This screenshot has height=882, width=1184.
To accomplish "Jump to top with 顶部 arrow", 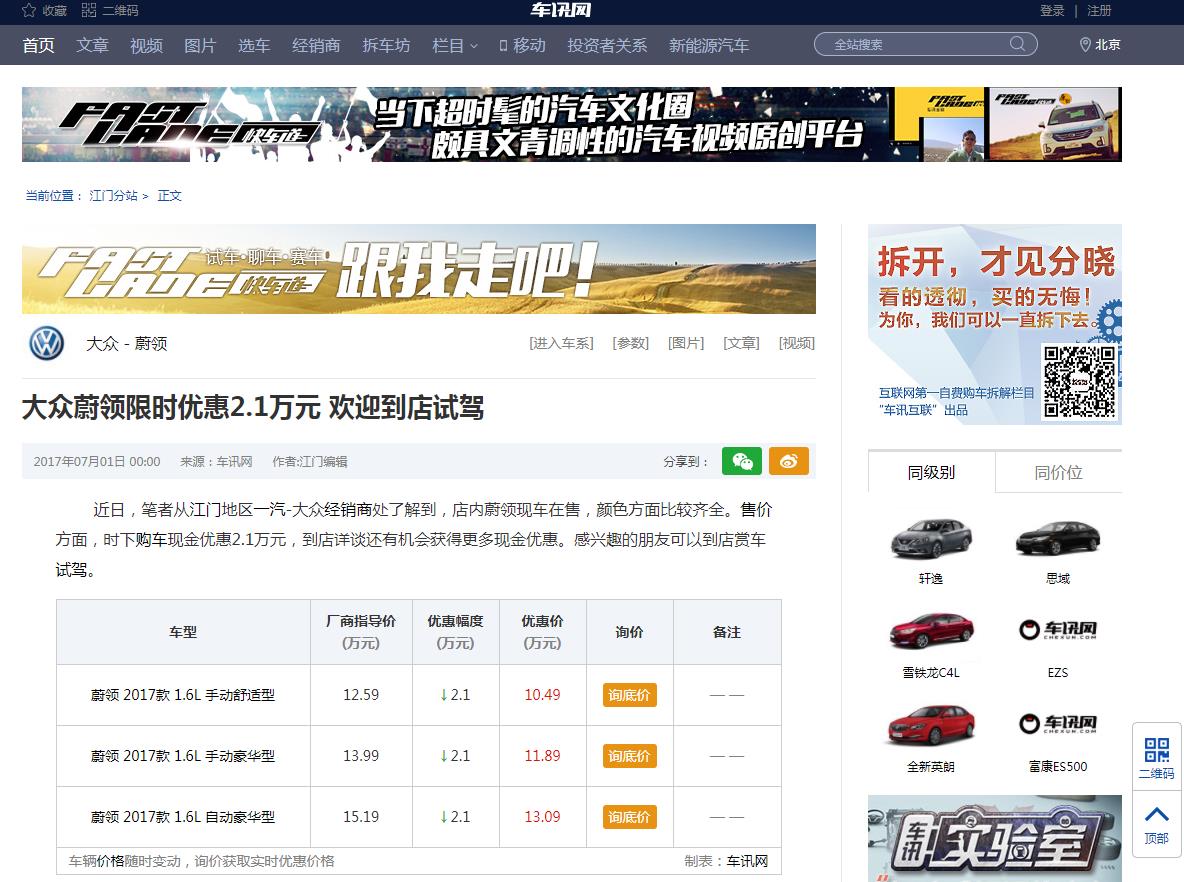I will pyautogui.click(x=1156, y=825).
